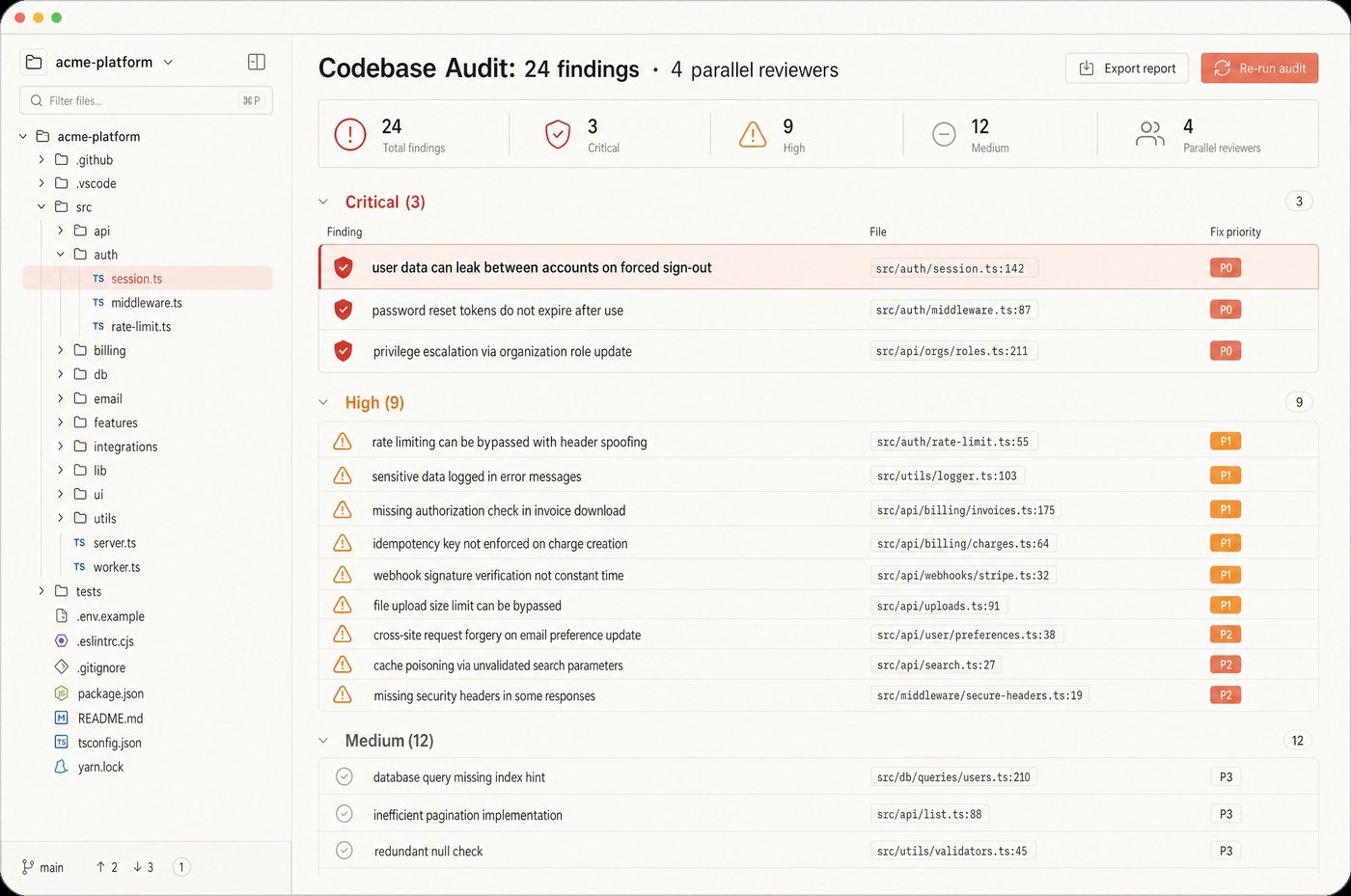Collapse the acme-platform root folder
The width and height of the screenshot is (1351, 896).
point(23,136)
